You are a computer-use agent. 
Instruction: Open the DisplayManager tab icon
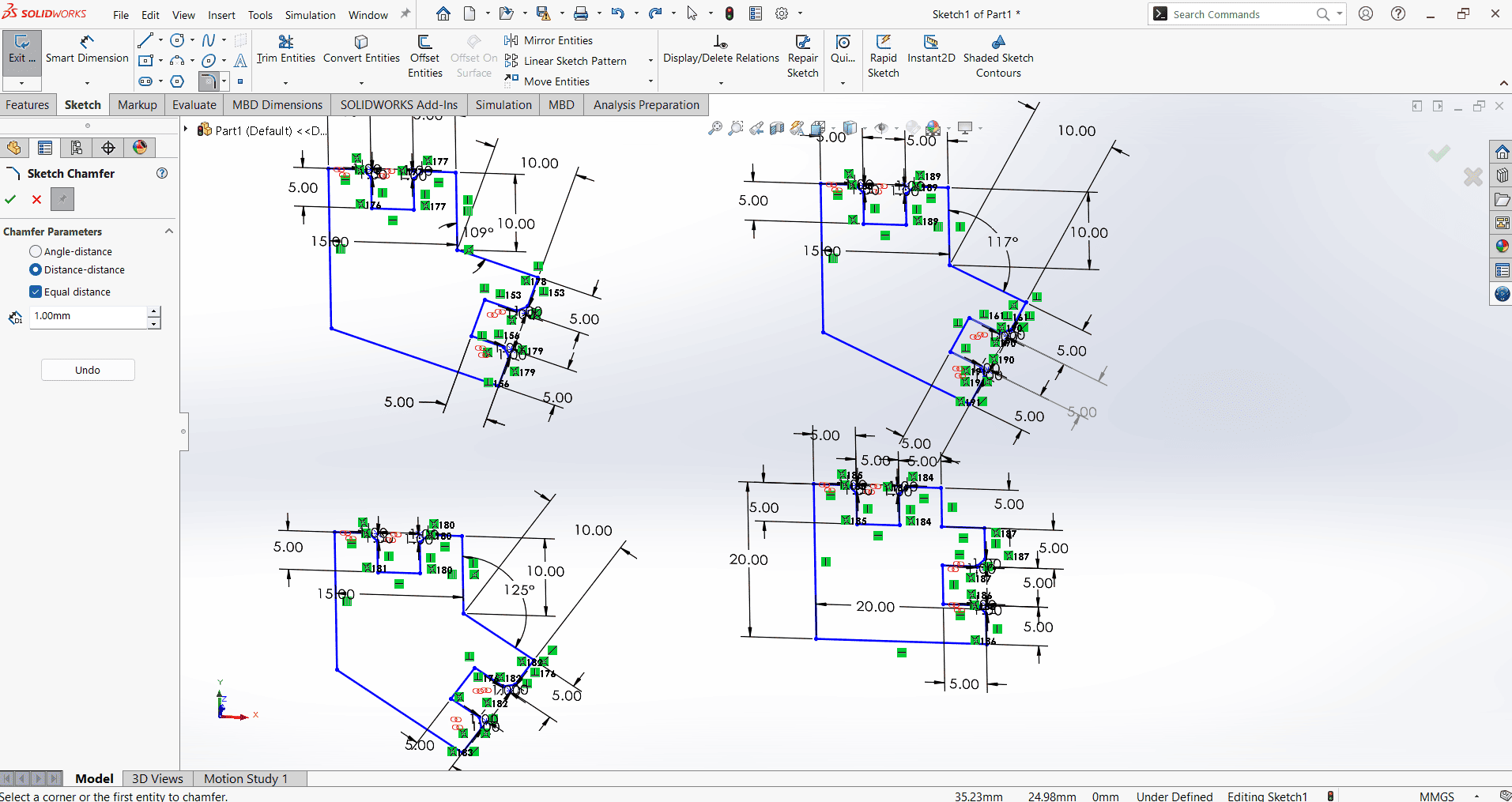pos(140,148)
